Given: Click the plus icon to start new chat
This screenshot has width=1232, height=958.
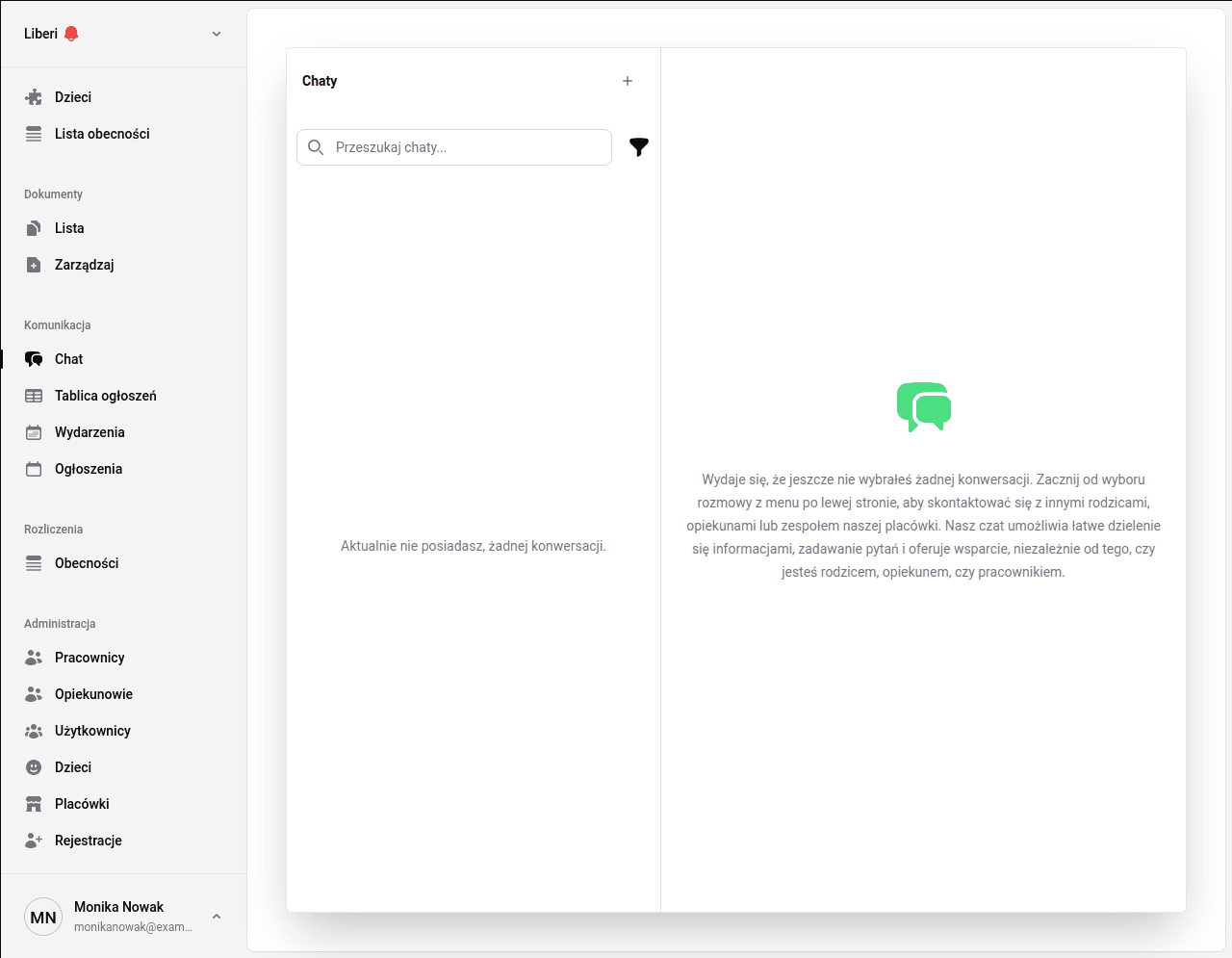Looking at the screenshot, I should [x=628, y=81].
